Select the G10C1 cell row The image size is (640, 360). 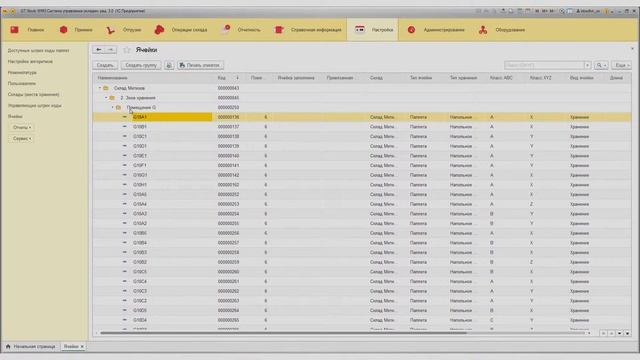point(362,137)
